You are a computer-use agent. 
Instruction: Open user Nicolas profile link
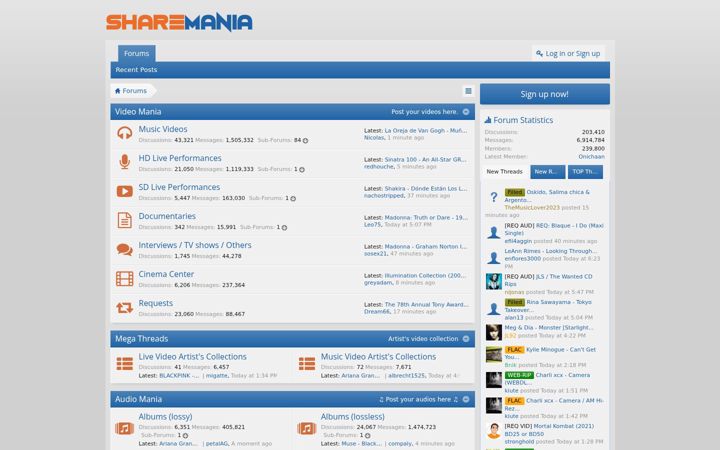click(374, 138)
